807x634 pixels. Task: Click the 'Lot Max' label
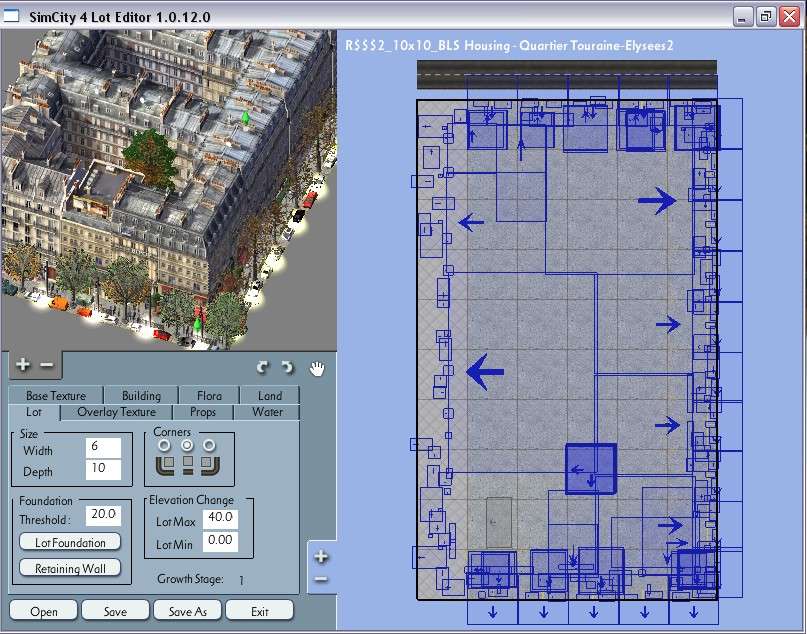(x=176, y=522)
